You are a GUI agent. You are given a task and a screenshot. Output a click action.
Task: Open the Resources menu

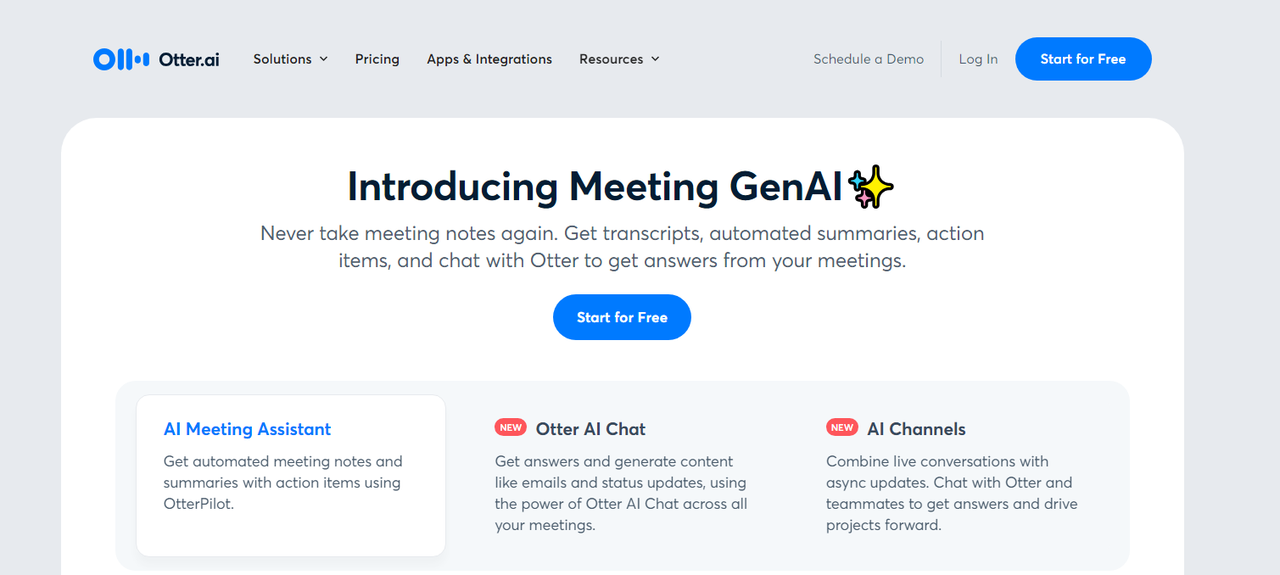(x=611, y=60)
